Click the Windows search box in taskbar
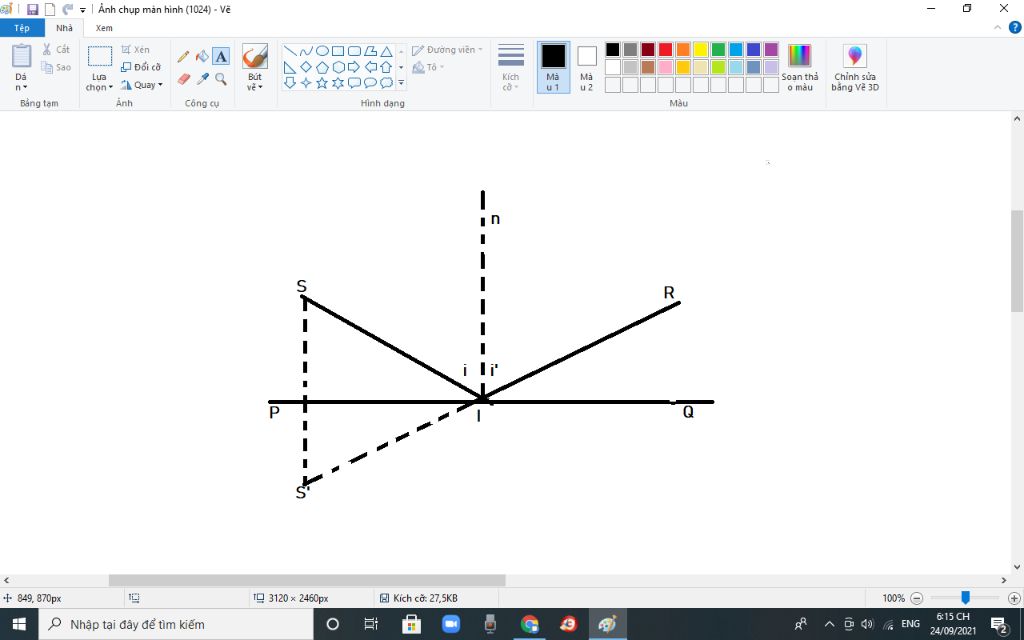 tap(176, 624)
